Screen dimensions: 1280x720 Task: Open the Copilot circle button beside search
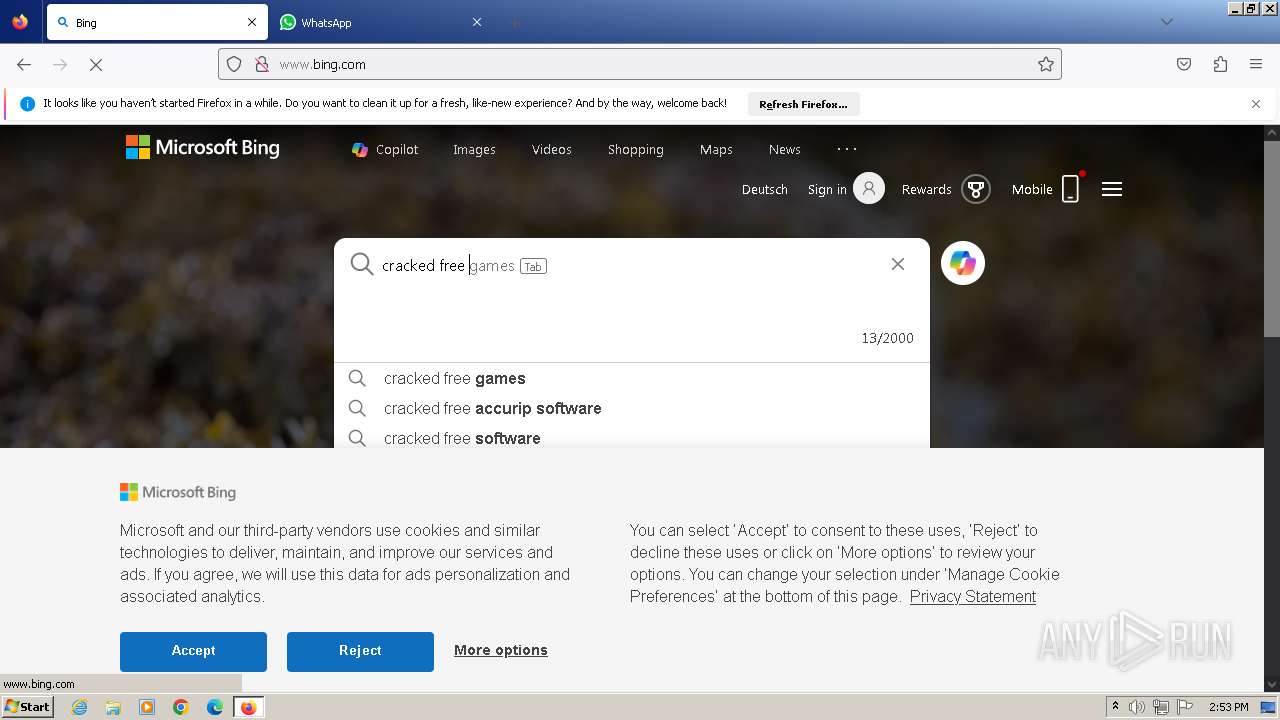(963, 263)
